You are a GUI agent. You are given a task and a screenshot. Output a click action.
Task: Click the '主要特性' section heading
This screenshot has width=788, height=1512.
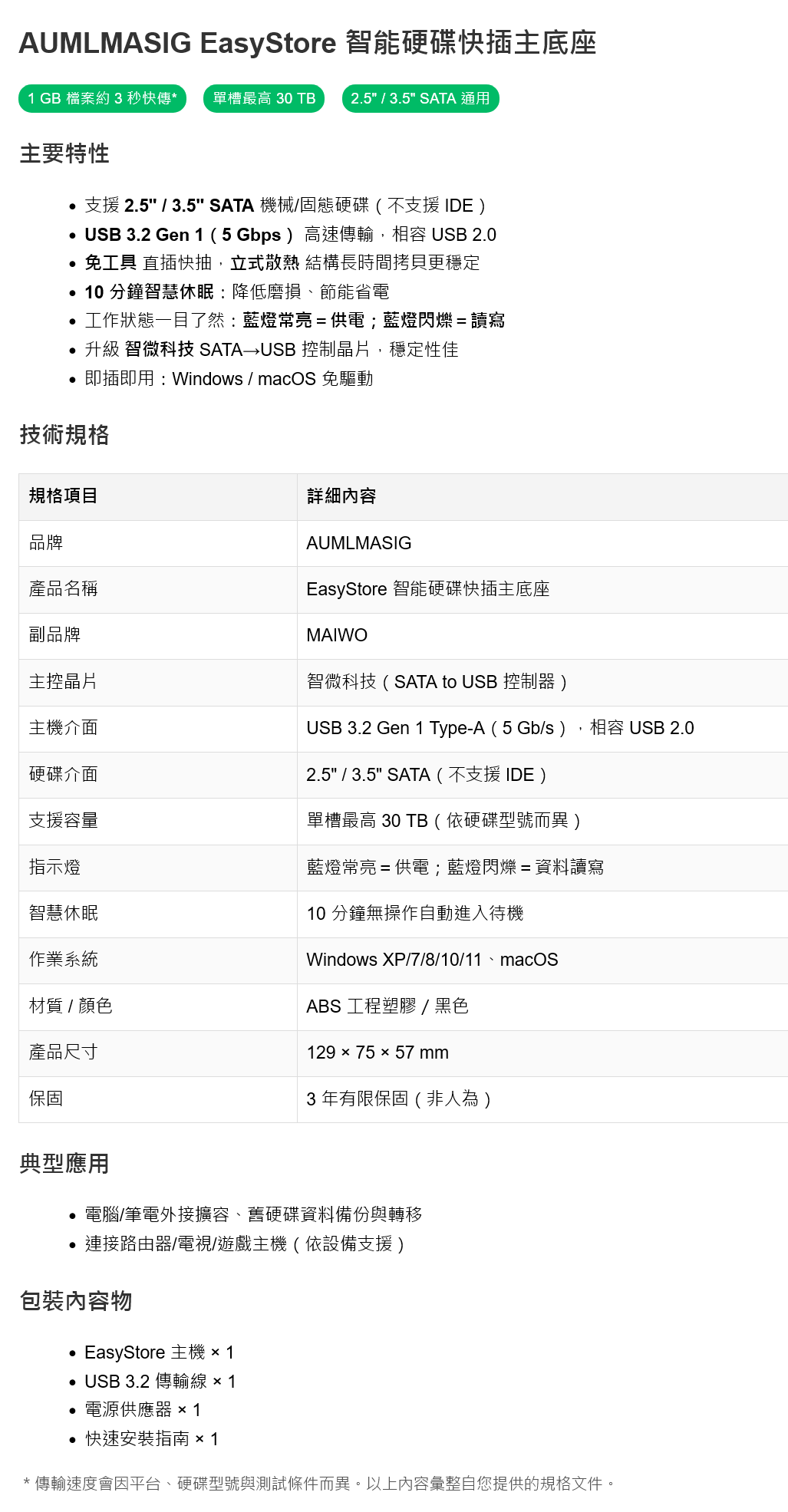pyautogui.click(x=64, y=153)
